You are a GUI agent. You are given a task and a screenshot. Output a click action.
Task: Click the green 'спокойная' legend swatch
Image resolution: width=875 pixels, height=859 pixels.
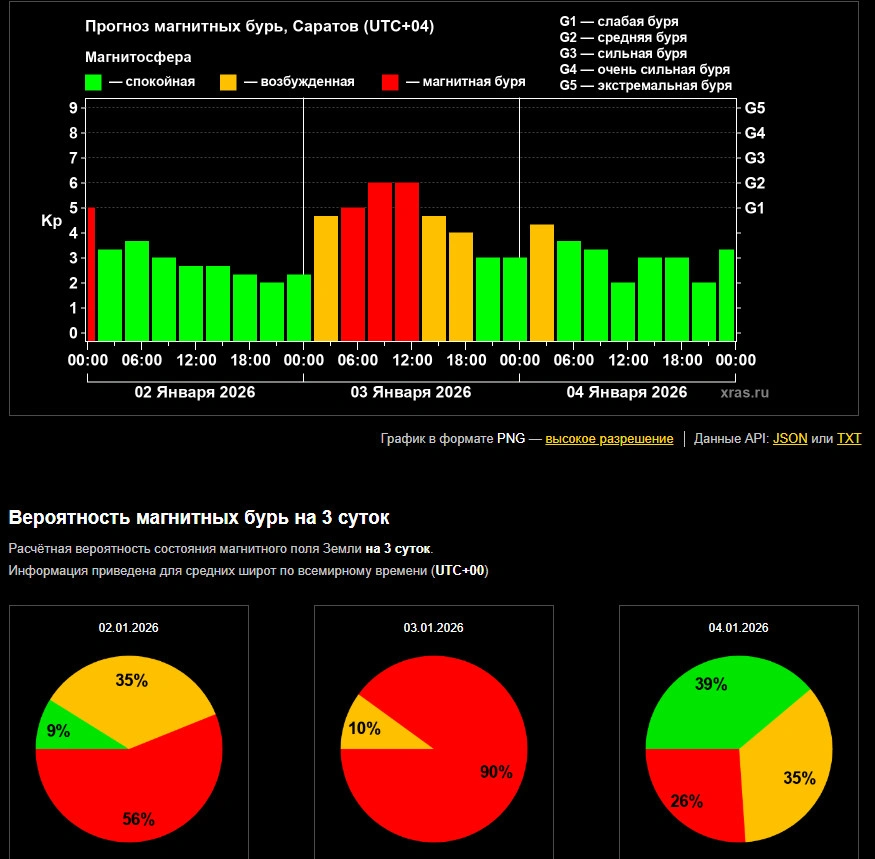tap(93, 82)
